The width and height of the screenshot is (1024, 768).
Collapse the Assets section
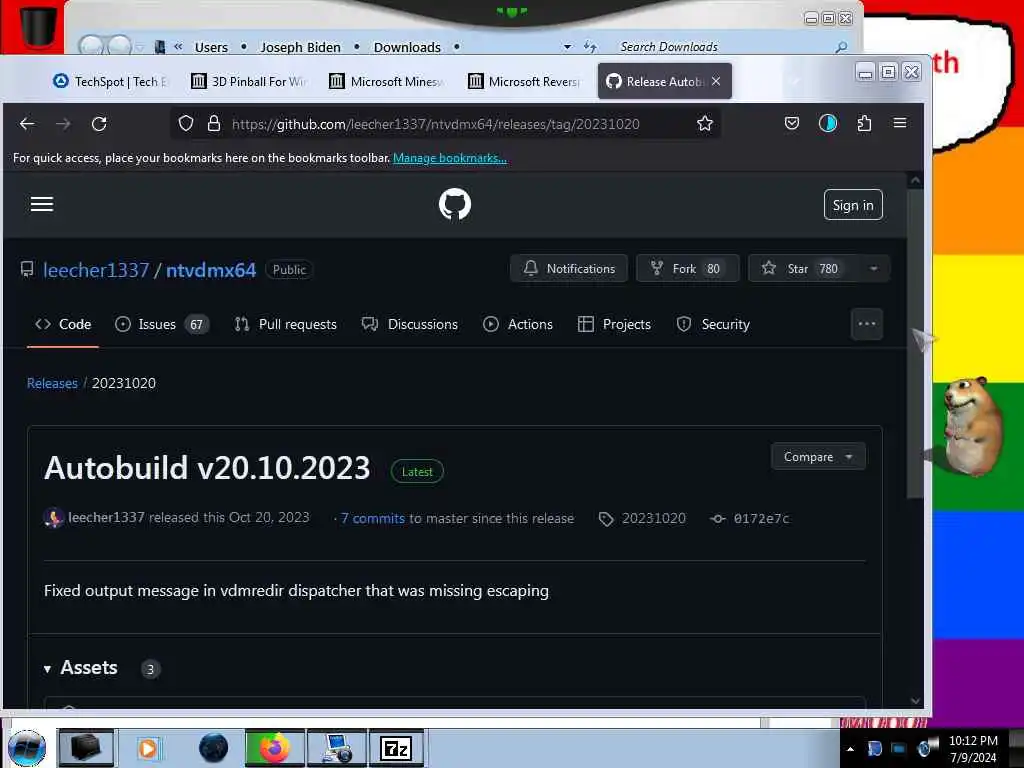[82, 668]
